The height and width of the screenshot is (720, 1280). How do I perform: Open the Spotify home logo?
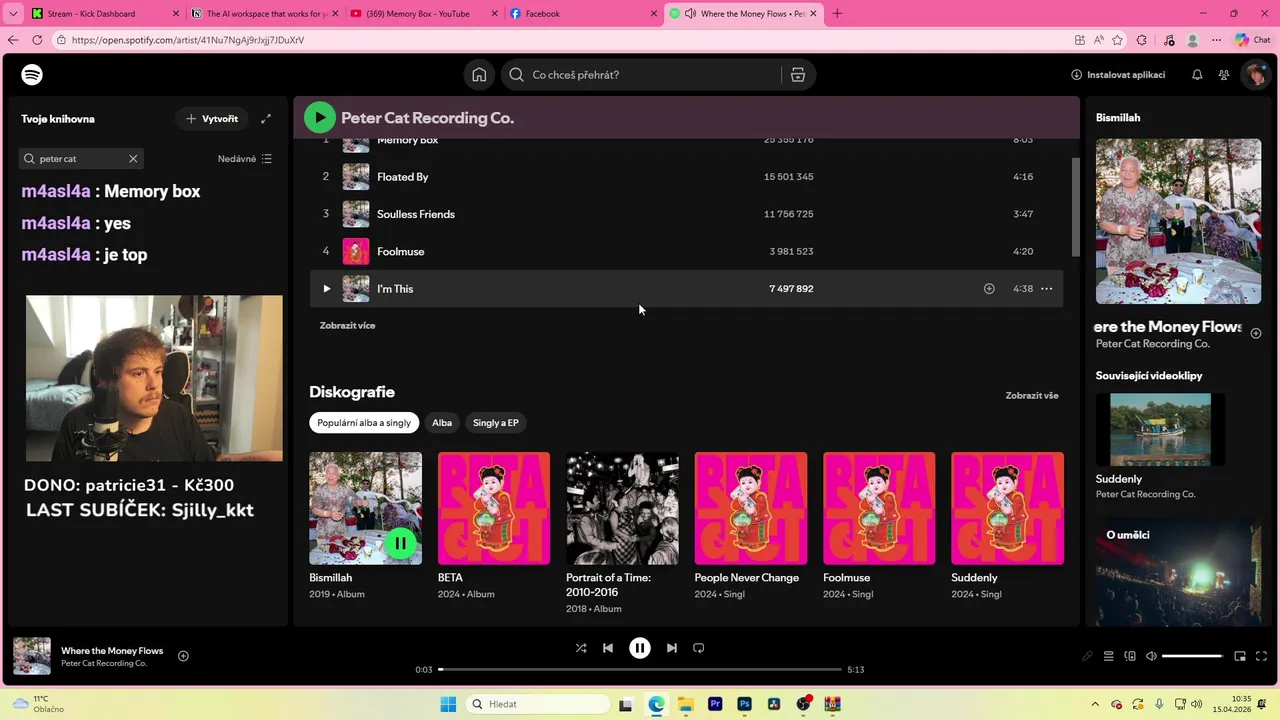(32, 75)
